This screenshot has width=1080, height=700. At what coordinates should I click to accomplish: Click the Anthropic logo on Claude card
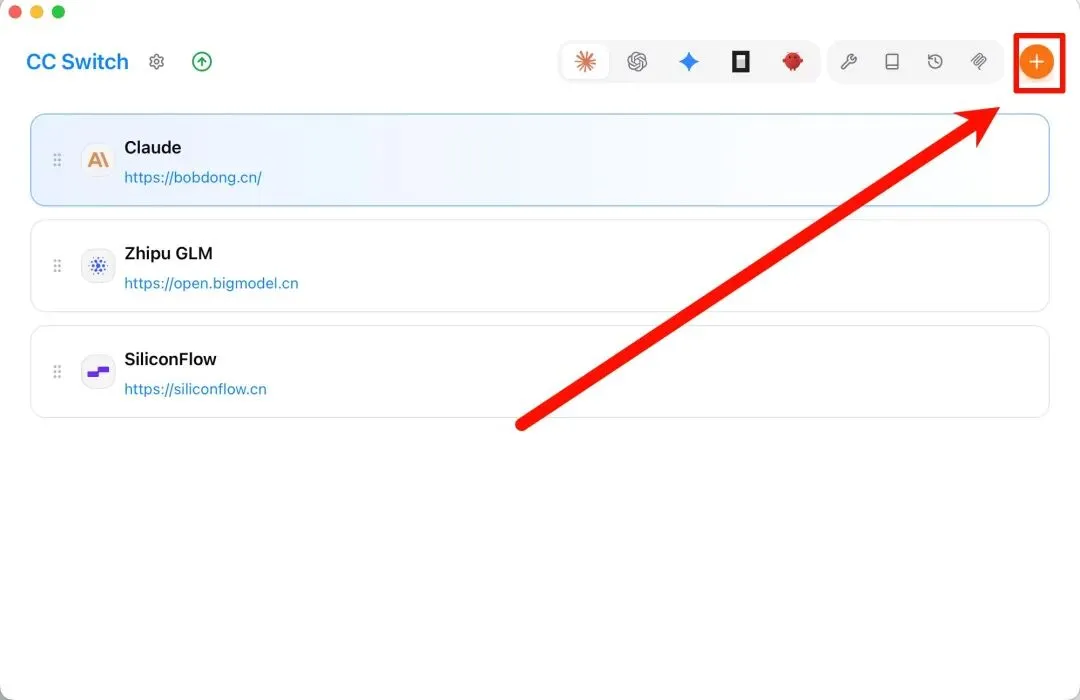(98, 160)
